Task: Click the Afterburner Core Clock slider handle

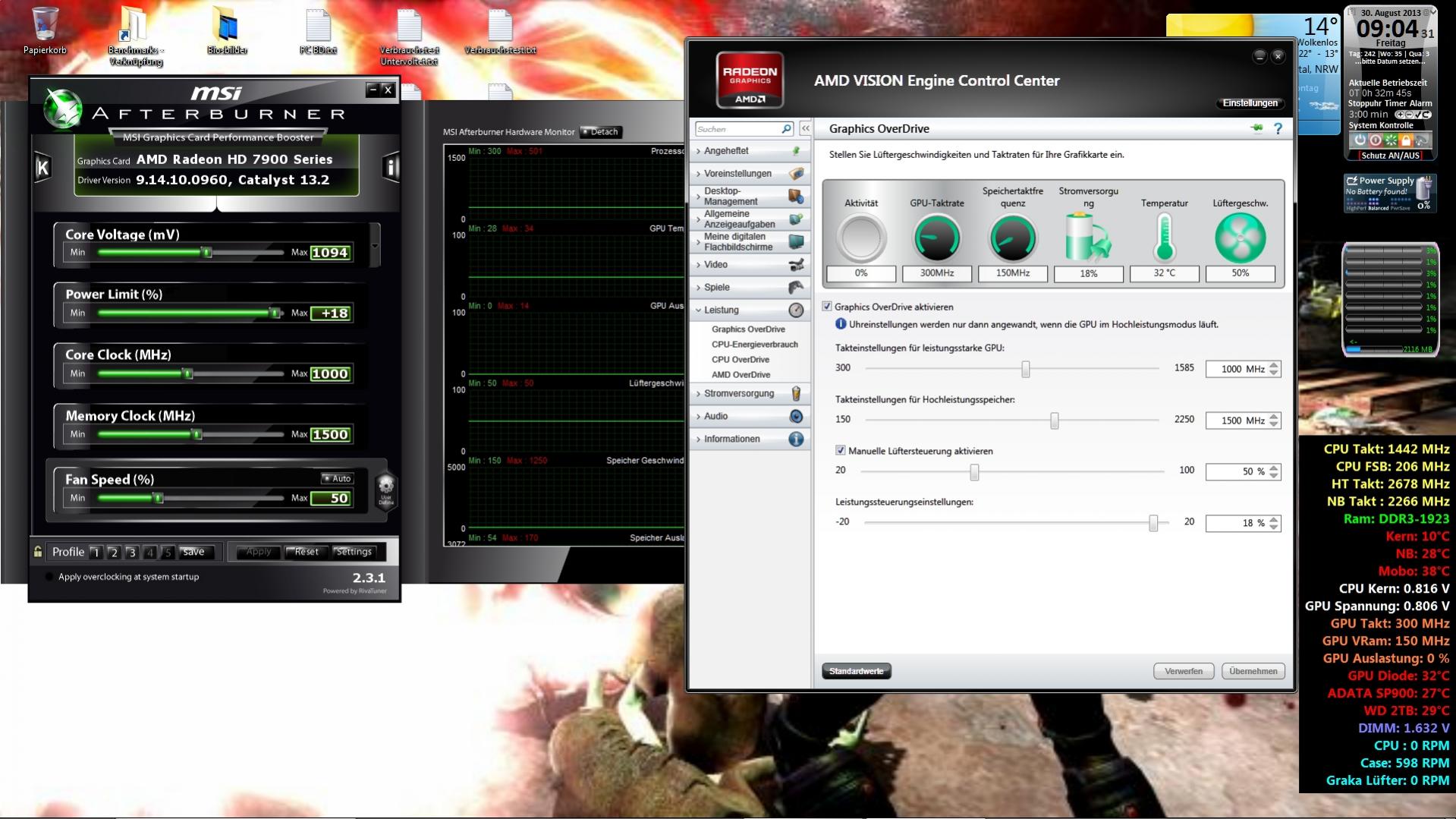Action: pos(187,373)
